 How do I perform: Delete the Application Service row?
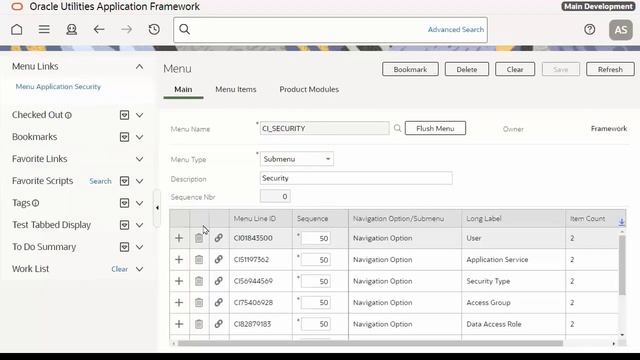pos(199,260)
